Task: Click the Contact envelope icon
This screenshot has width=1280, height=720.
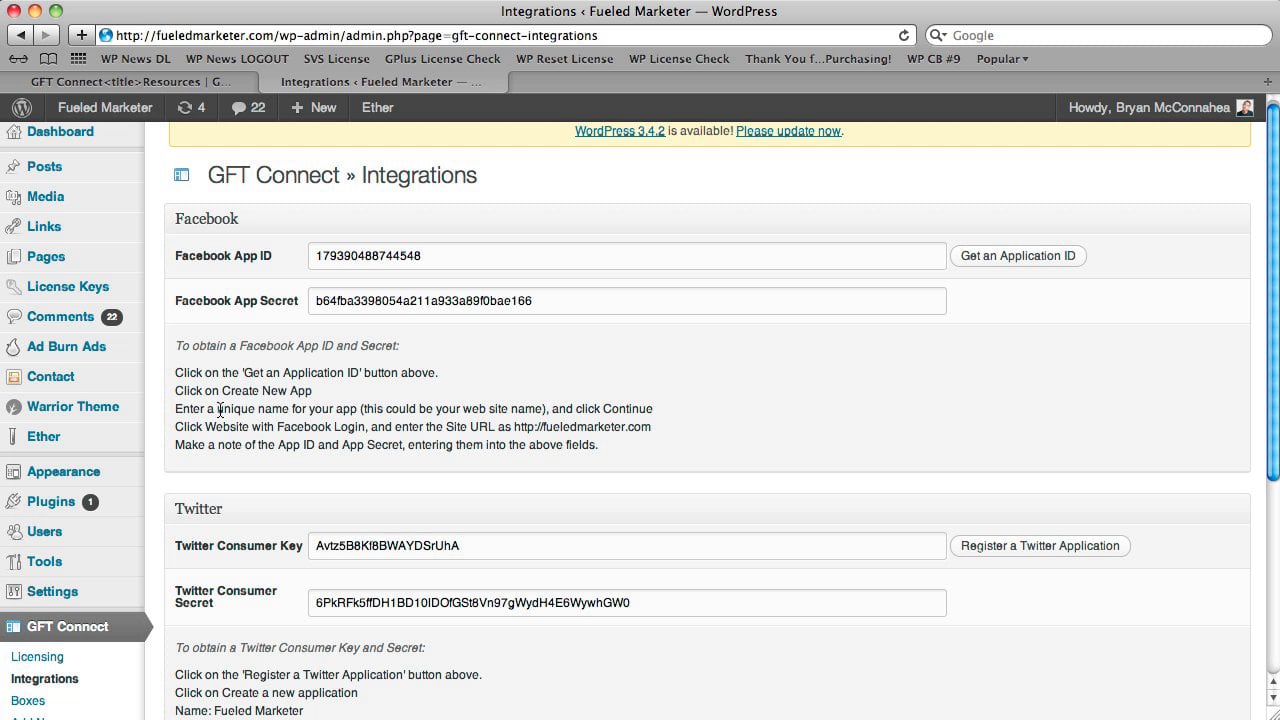Action: coord(13,377)
